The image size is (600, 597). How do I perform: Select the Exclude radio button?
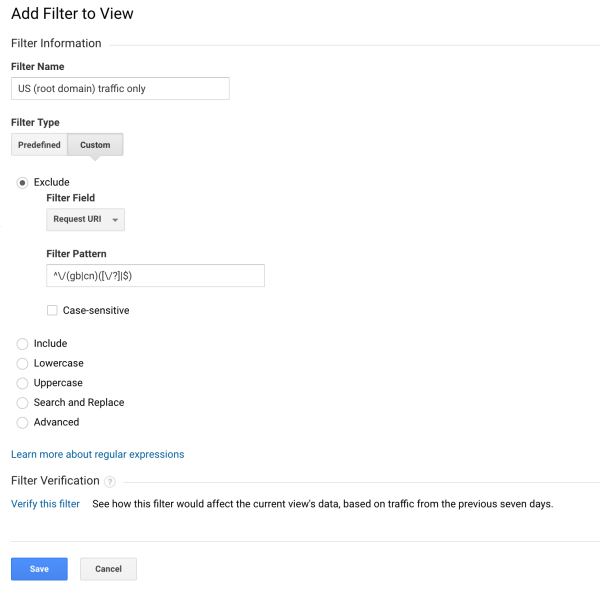[22, 183]
